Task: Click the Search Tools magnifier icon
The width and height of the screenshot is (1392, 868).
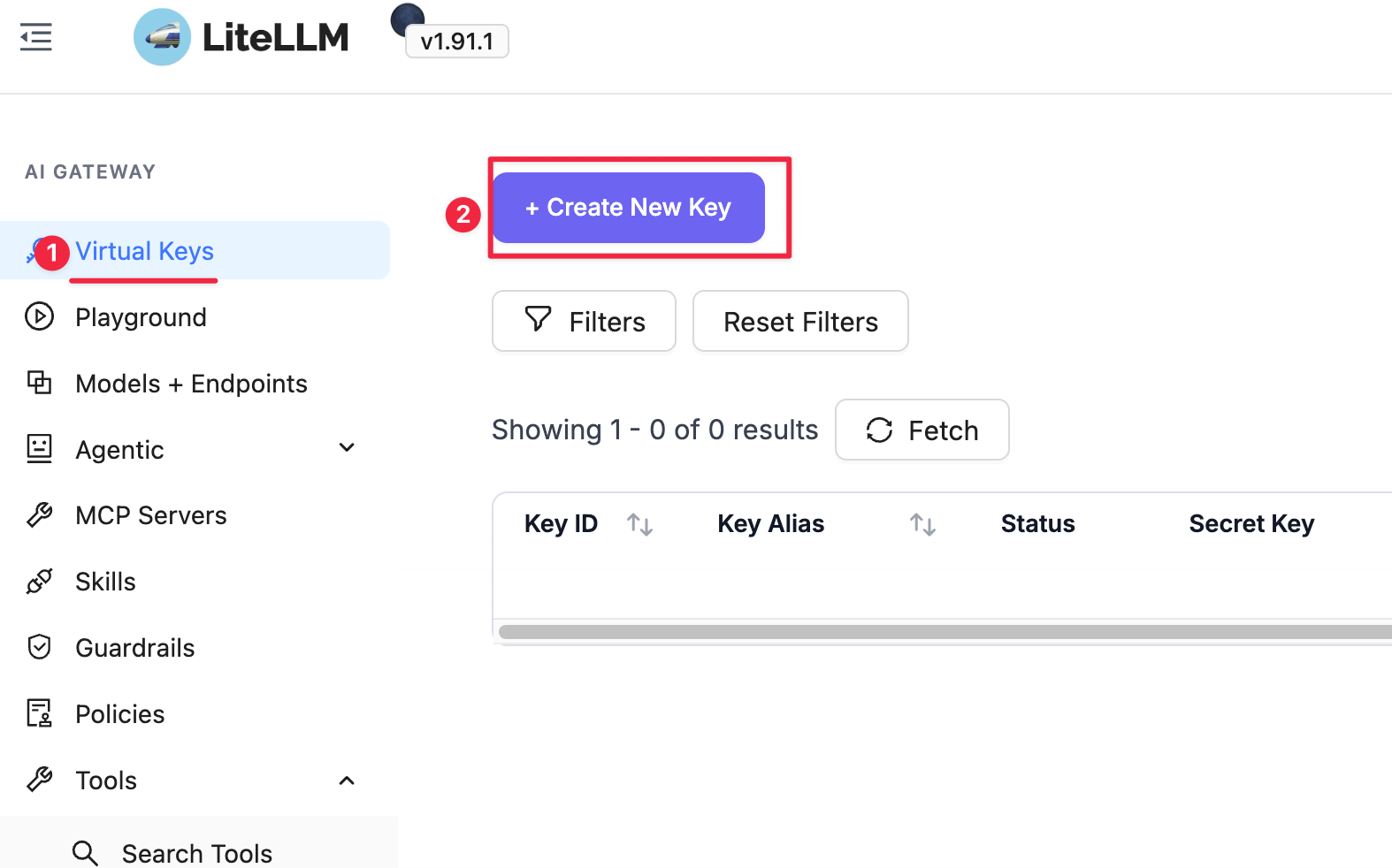Action: point(85,853)
